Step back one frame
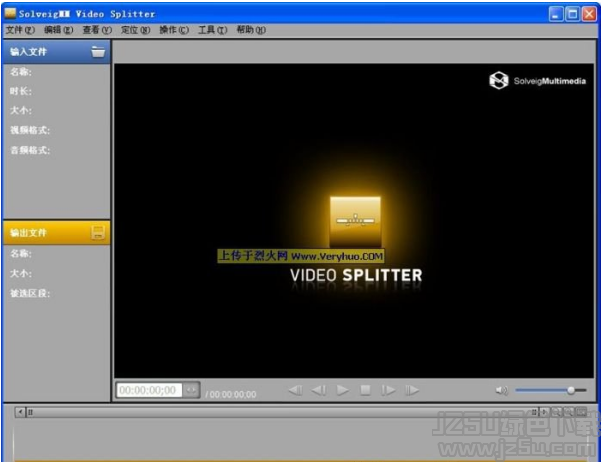This screenshot has width=602, height=462. pos(319,391)
